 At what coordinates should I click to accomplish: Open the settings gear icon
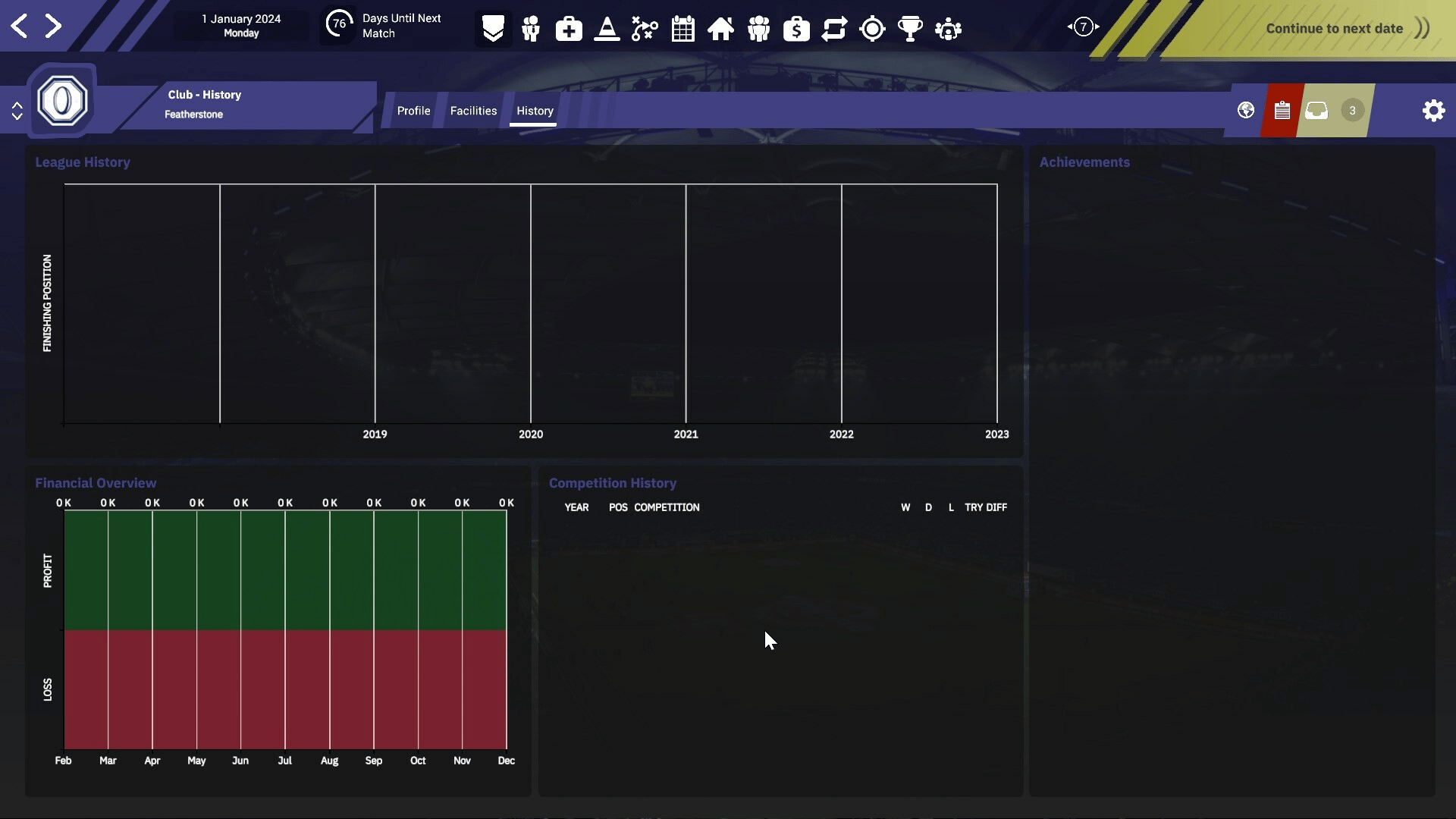click(1433, 111)
